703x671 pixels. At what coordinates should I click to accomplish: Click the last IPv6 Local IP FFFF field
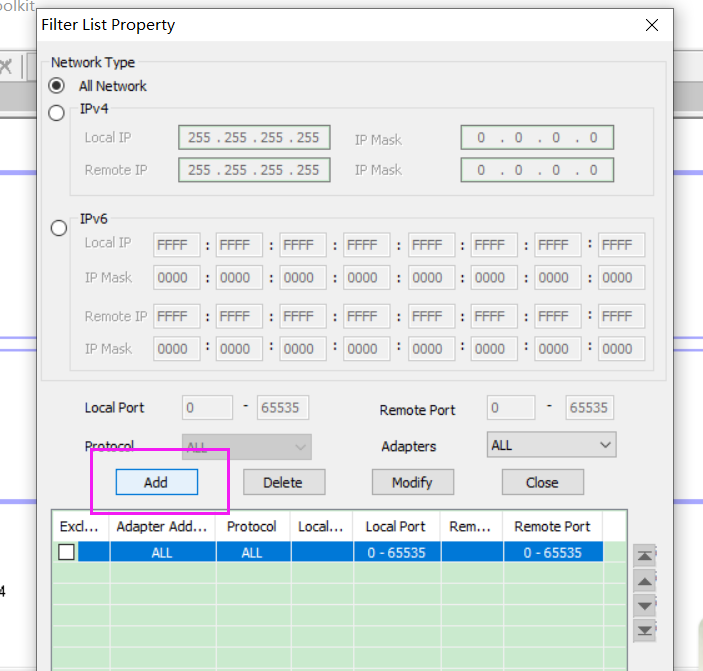(x=621, y=245)
